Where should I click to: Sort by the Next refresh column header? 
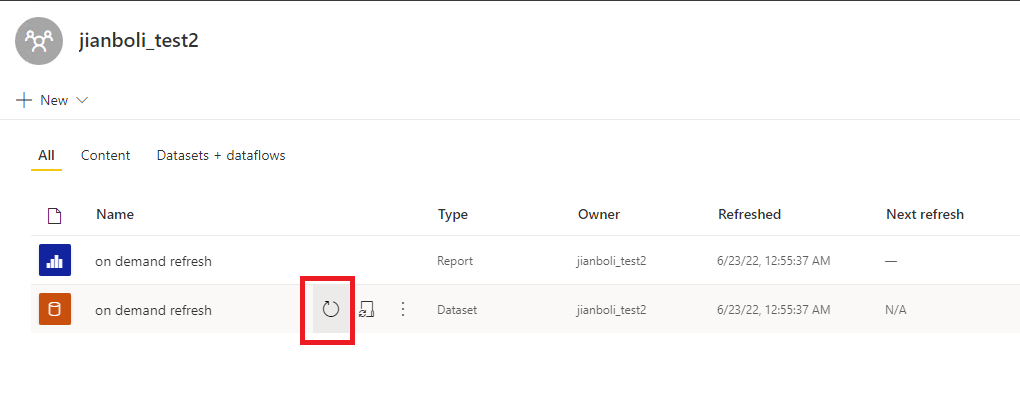pos(925,215)
